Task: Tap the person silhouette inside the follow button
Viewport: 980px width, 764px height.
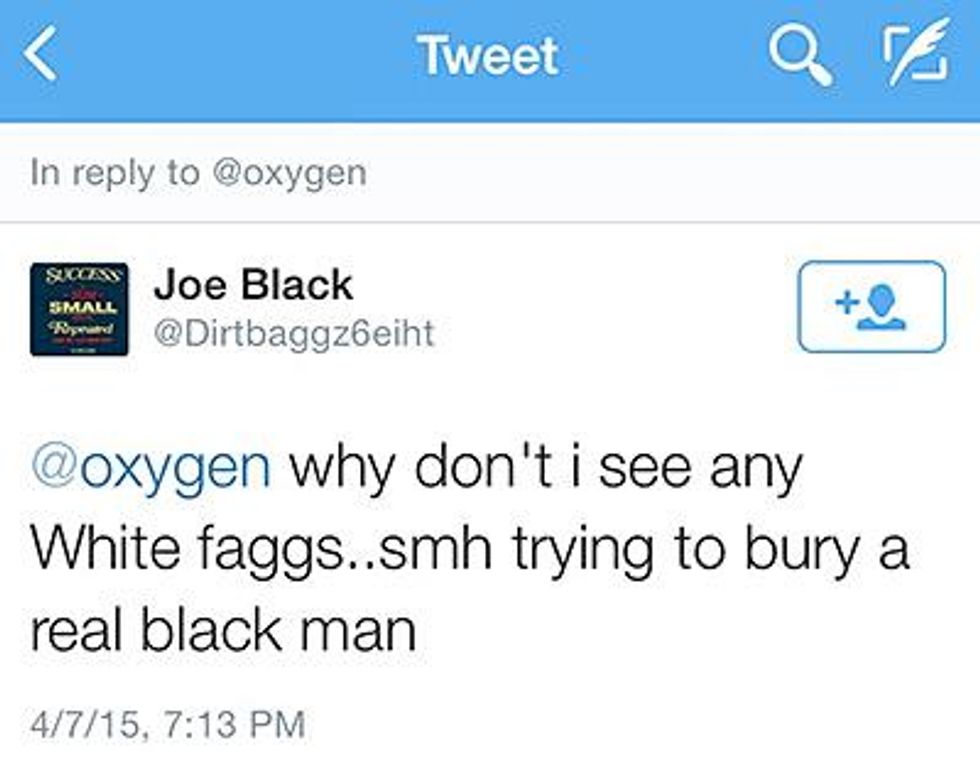Action: pyautogui.click(x=881, y=307)
